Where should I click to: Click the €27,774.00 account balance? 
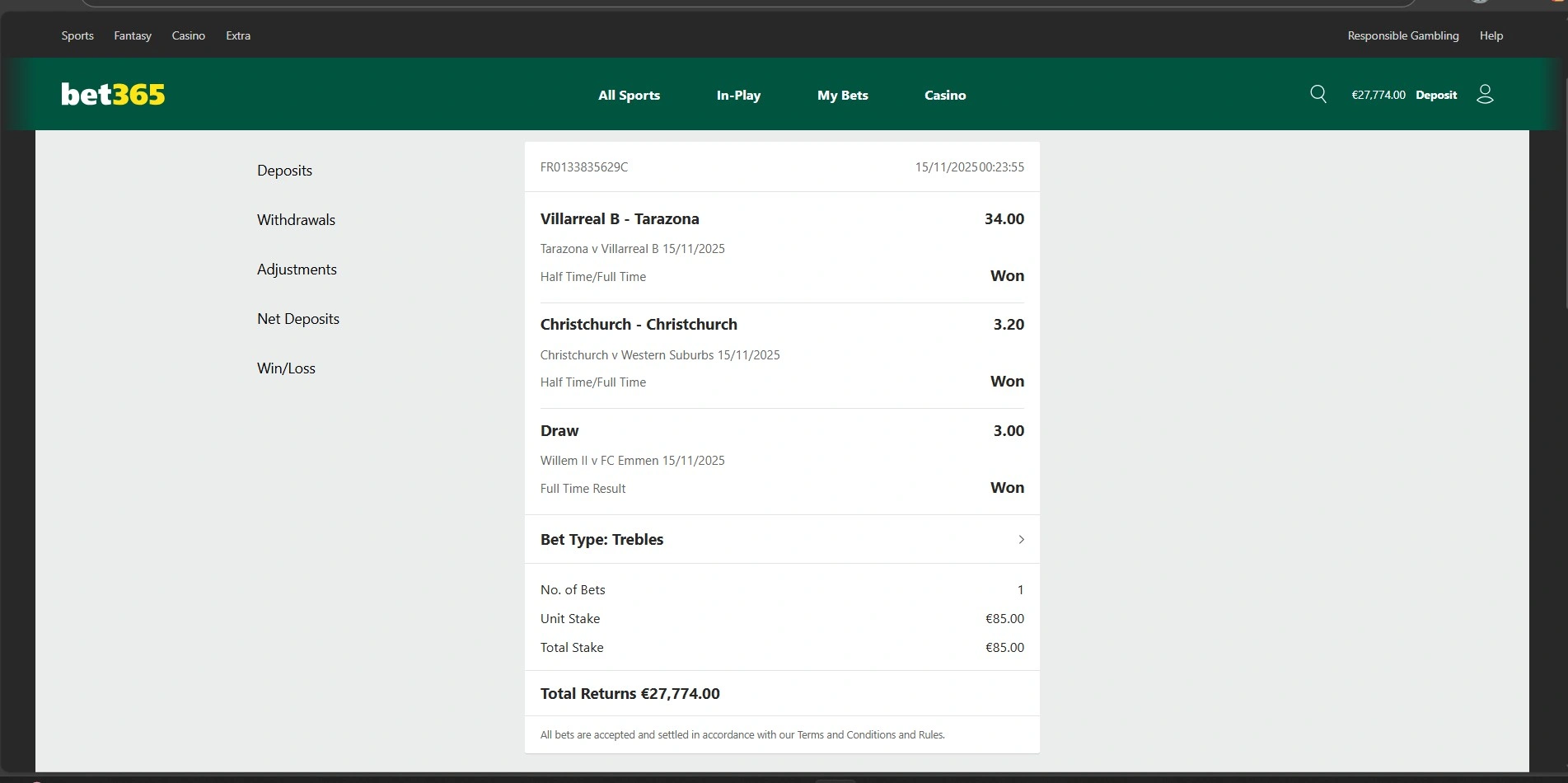[x=1378, y=95]
